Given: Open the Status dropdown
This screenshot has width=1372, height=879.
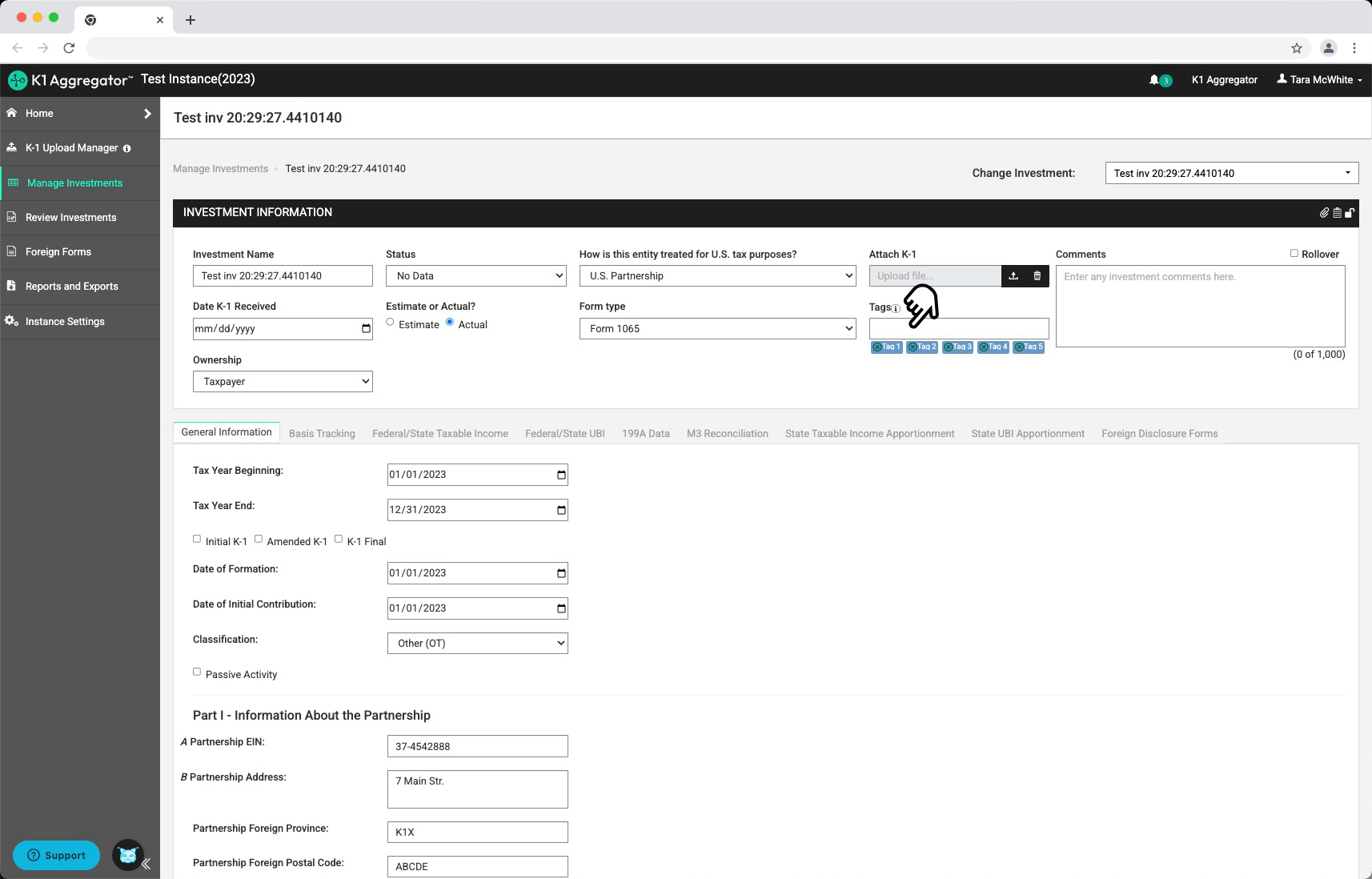Looking at the screenshot, I should [x=475, y=276].
